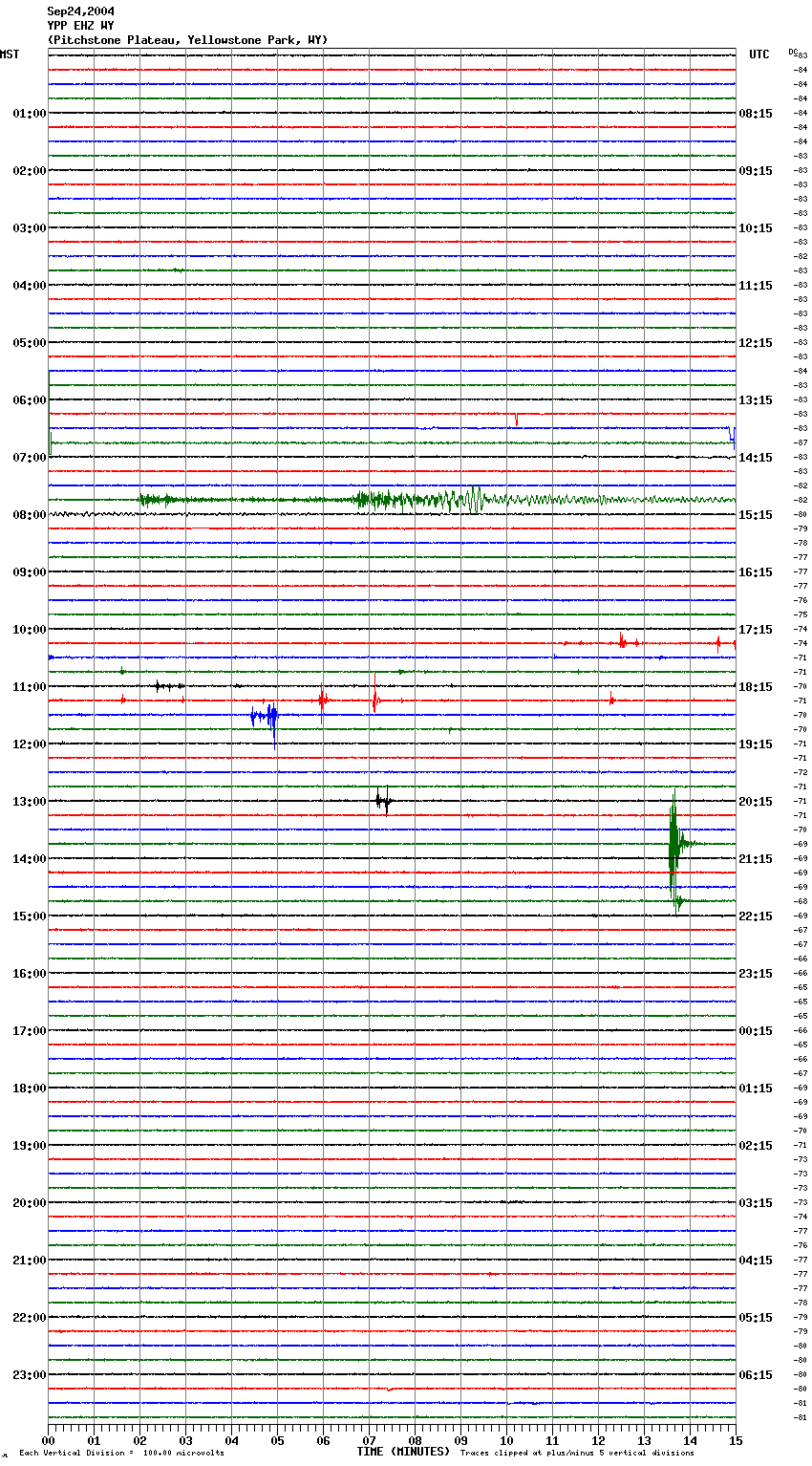Select the 06:15 UTC time label

(x=756, y=1375)
